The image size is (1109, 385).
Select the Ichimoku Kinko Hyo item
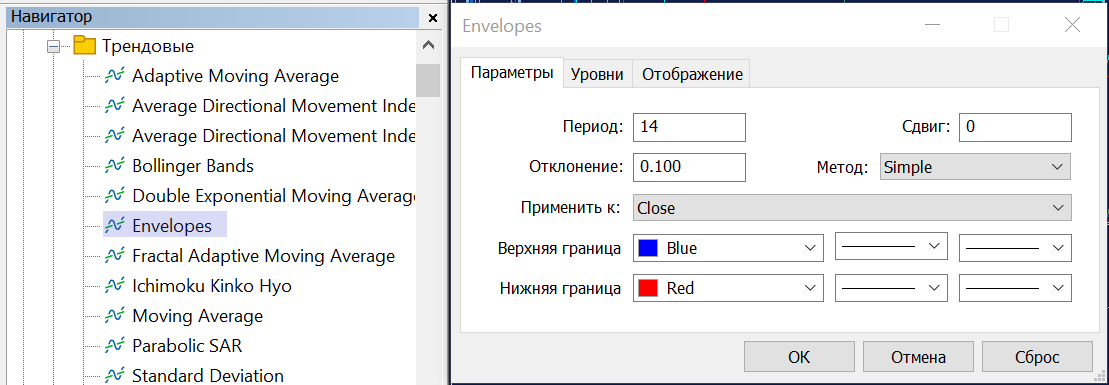pyautogui.click(x=211, y=286)
